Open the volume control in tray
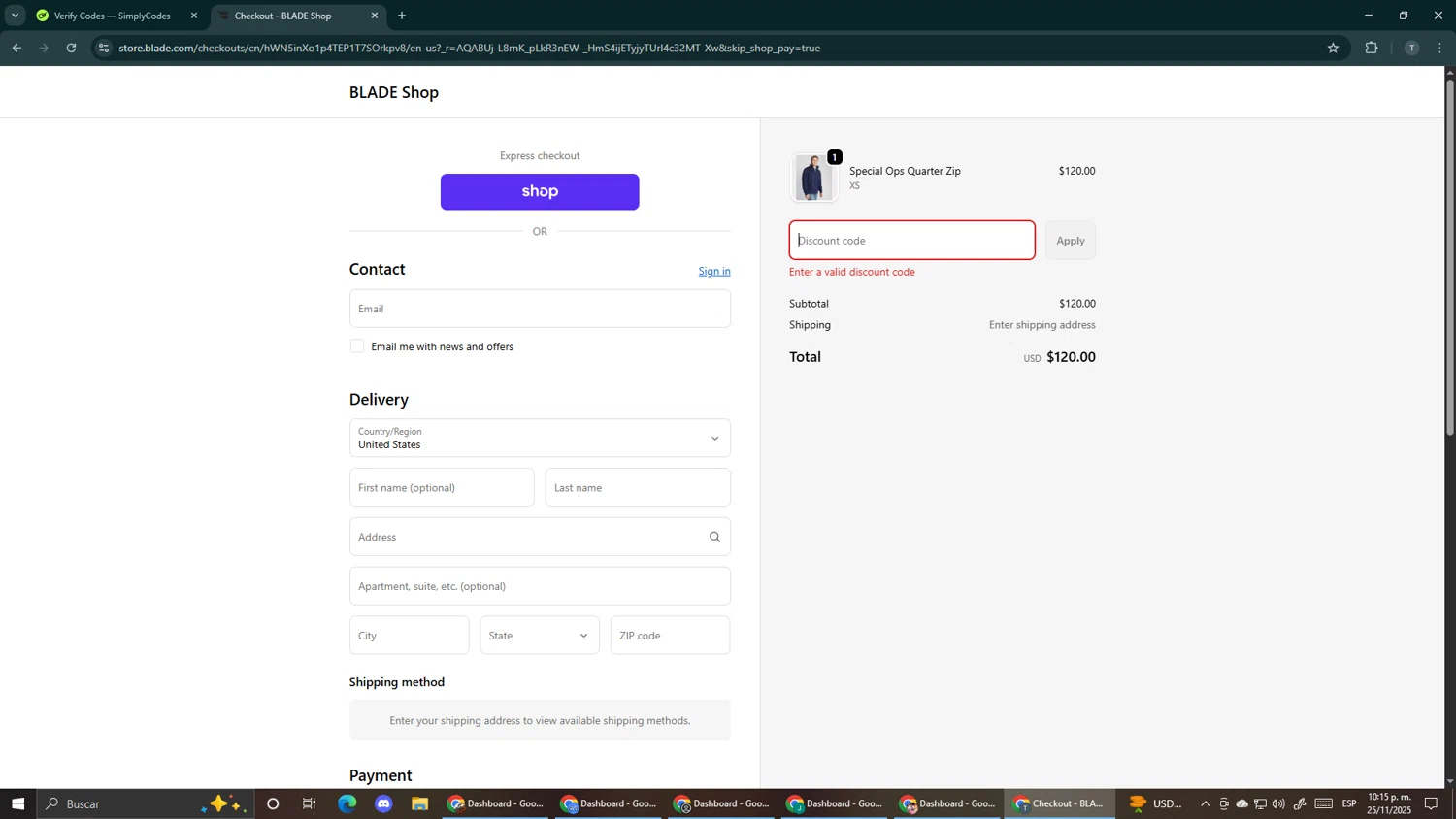The width and height of the screenshot is (1456, 819). point(1278,803)
